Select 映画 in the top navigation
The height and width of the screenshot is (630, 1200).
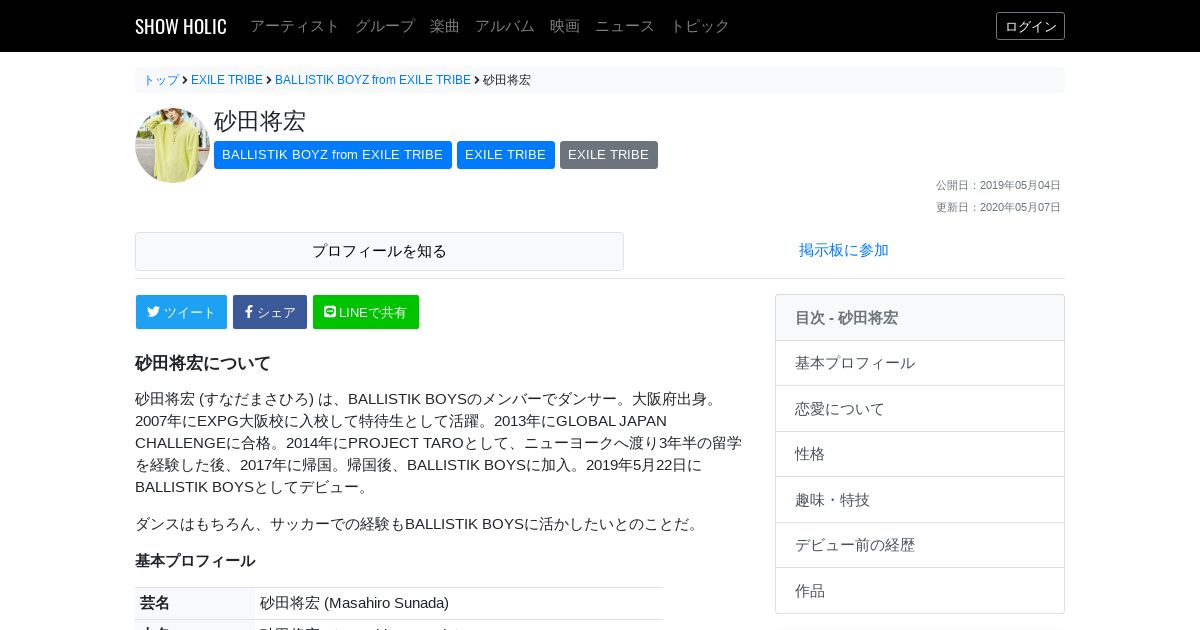[565, 26]
